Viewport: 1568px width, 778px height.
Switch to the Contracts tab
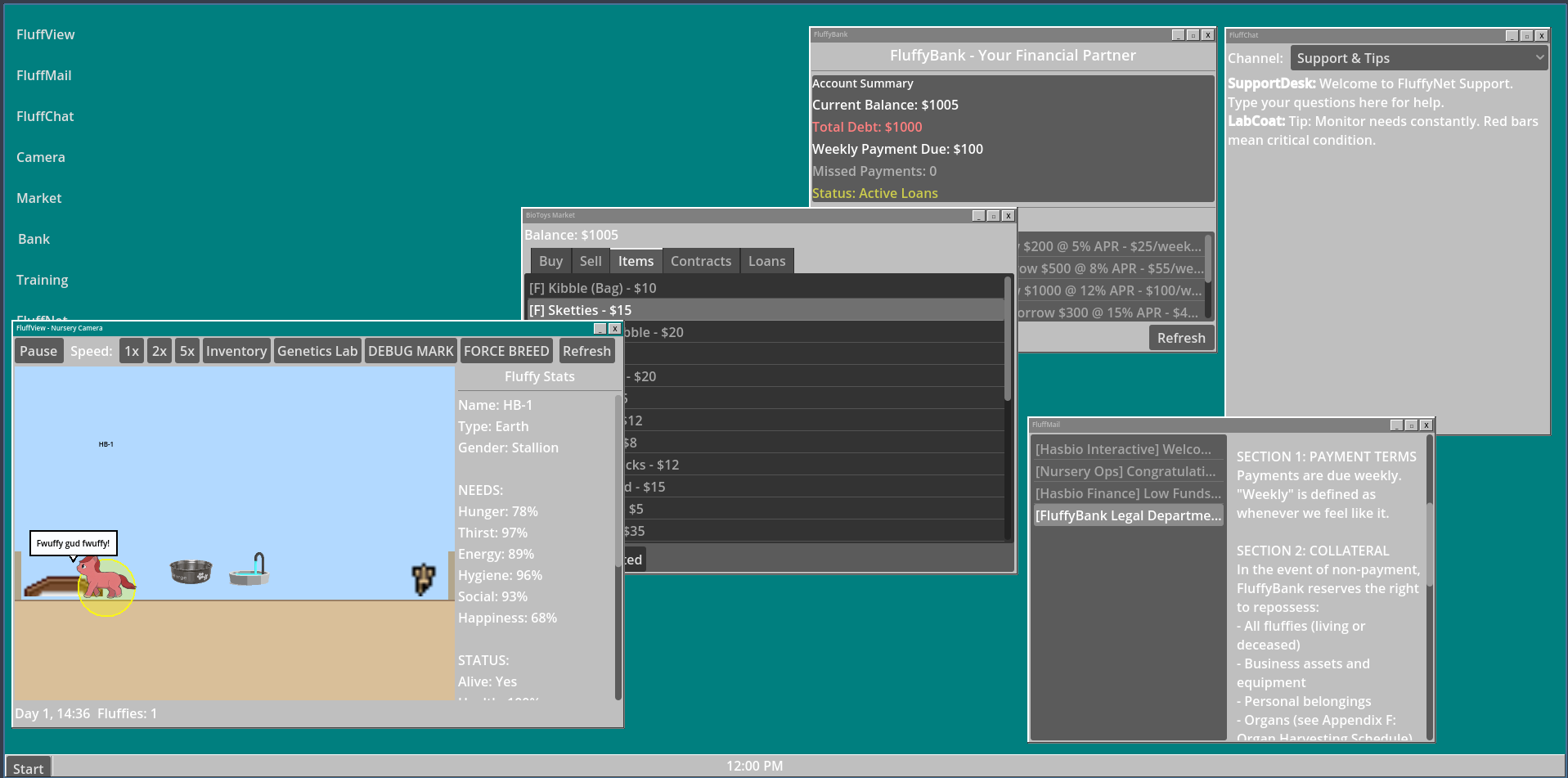pos(701,261)
